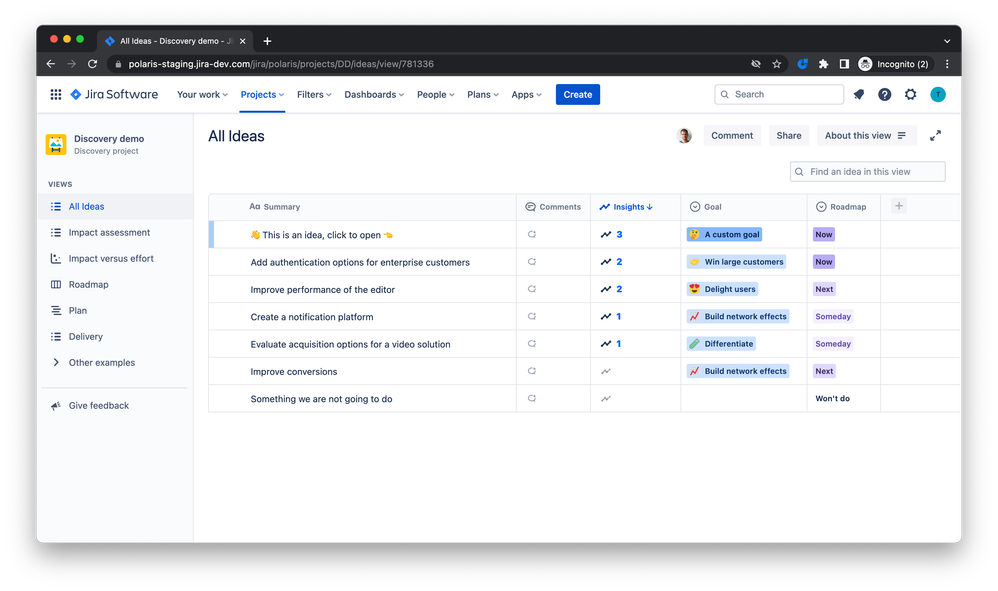Bookmark page with star icon
Screen dimensions: 998x591
point(777,64)
